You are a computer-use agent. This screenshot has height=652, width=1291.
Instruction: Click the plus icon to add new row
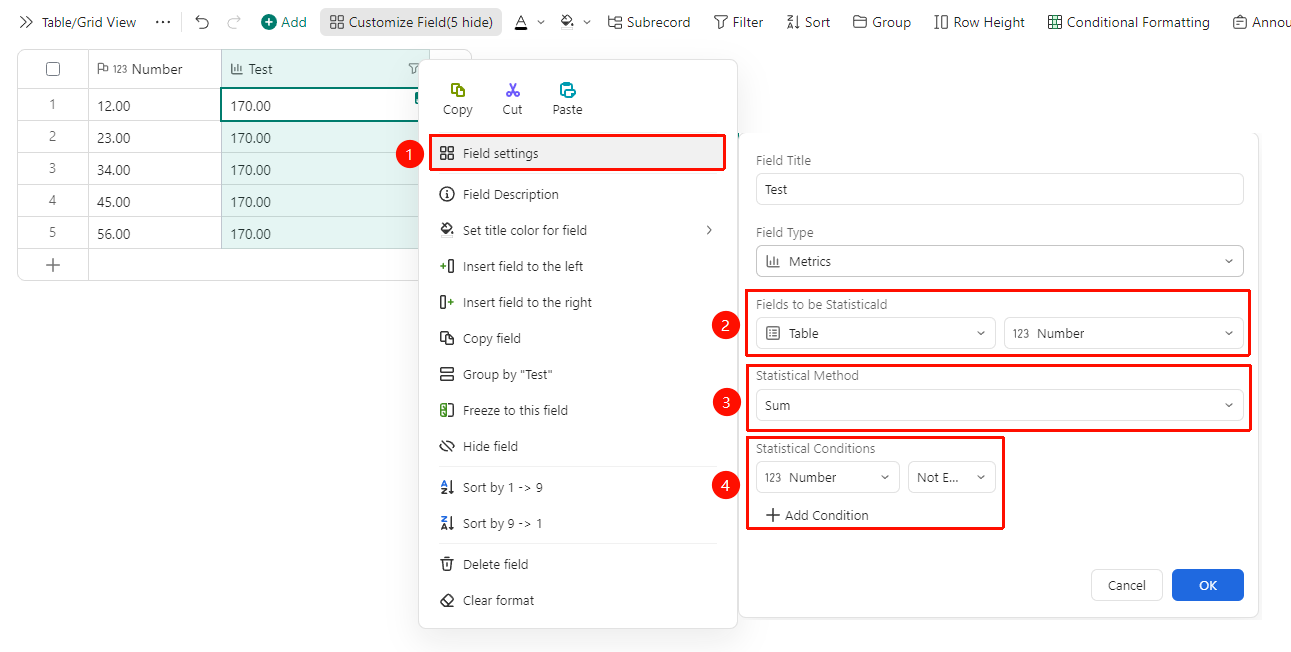tap(53, 265)
